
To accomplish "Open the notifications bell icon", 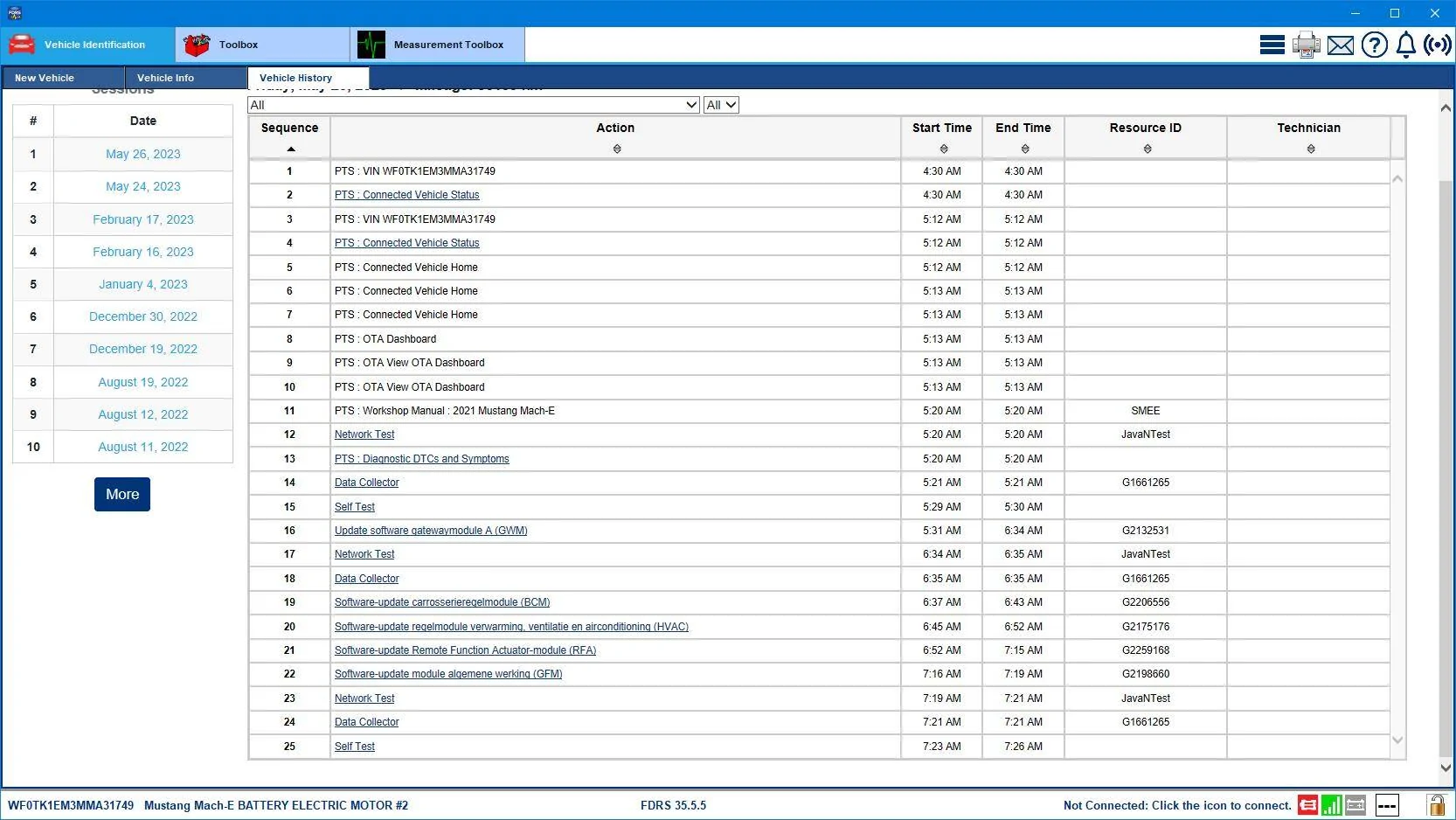I will coord(1405,45).
